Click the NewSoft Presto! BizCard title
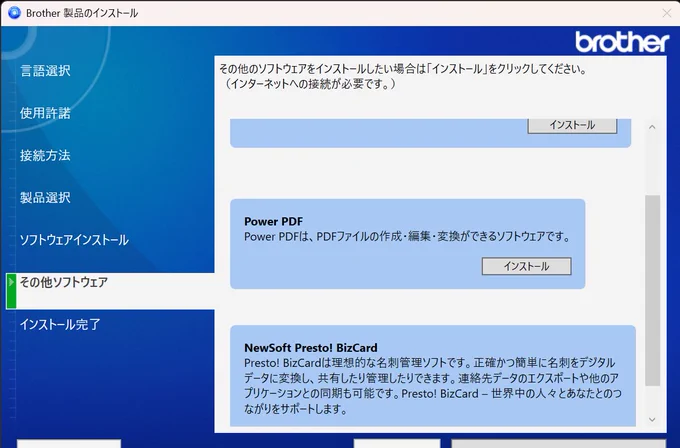The width and height of the screenshot is (680, 448). point(311,348)
